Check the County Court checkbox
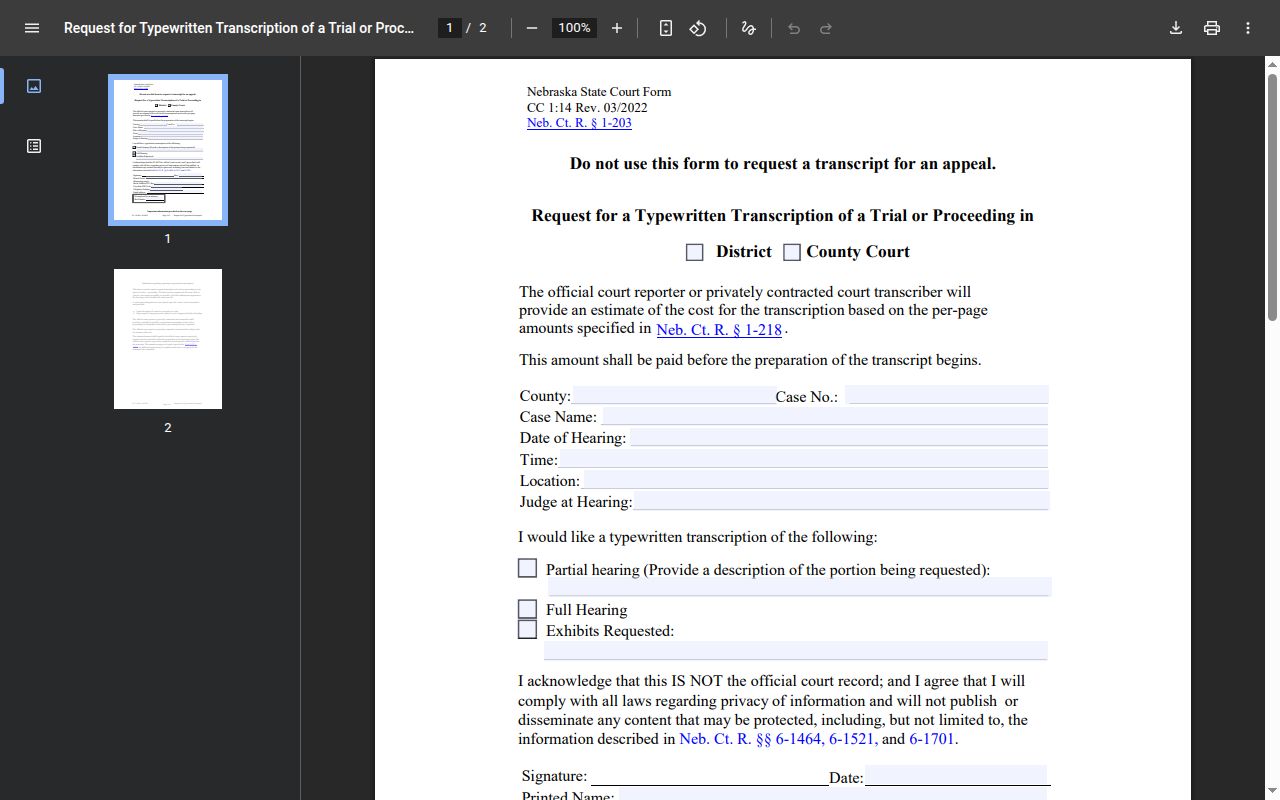This screenshot has width=1280, height=800. [x=792, y=252]
